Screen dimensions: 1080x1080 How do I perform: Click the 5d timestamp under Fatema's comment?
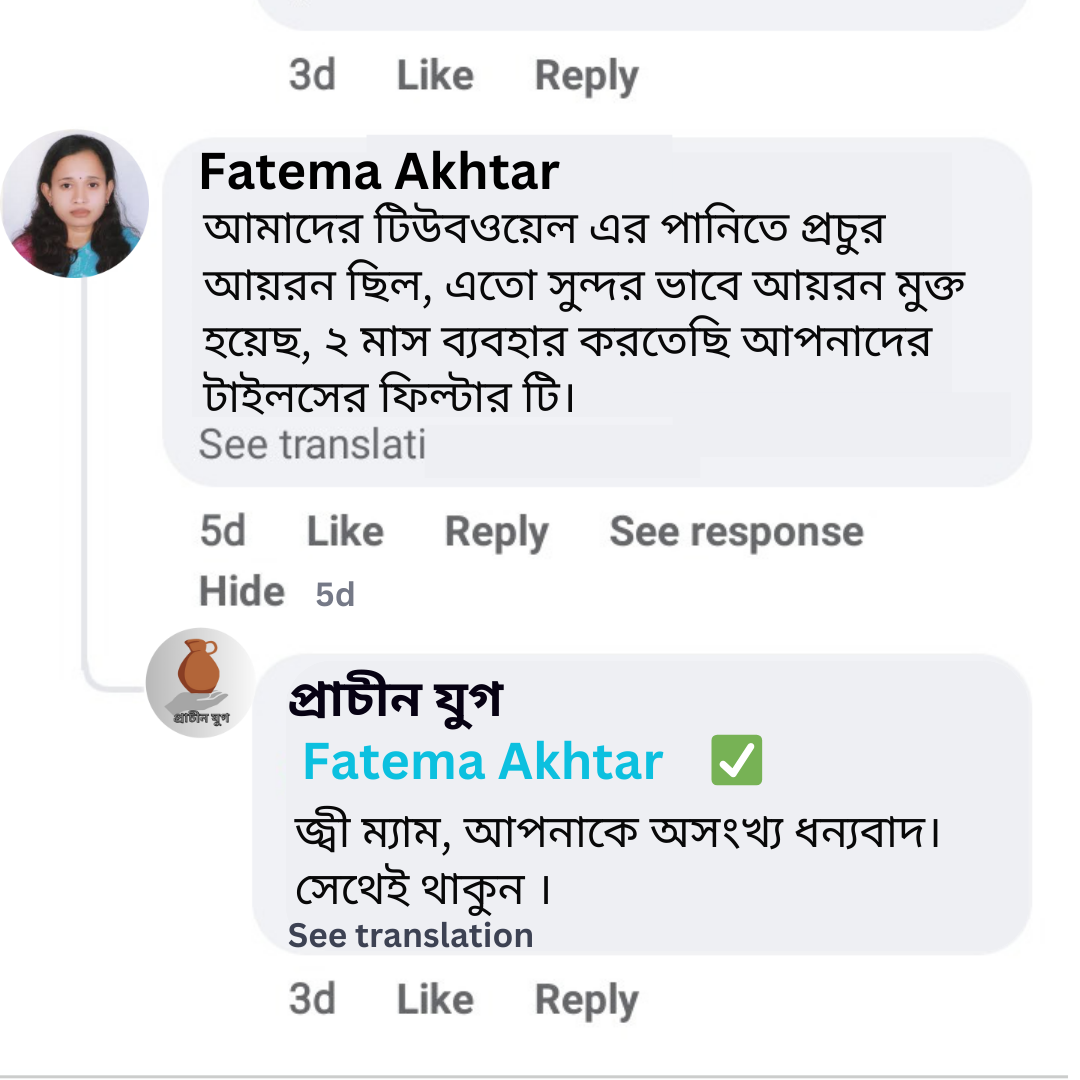click(223, 531)
